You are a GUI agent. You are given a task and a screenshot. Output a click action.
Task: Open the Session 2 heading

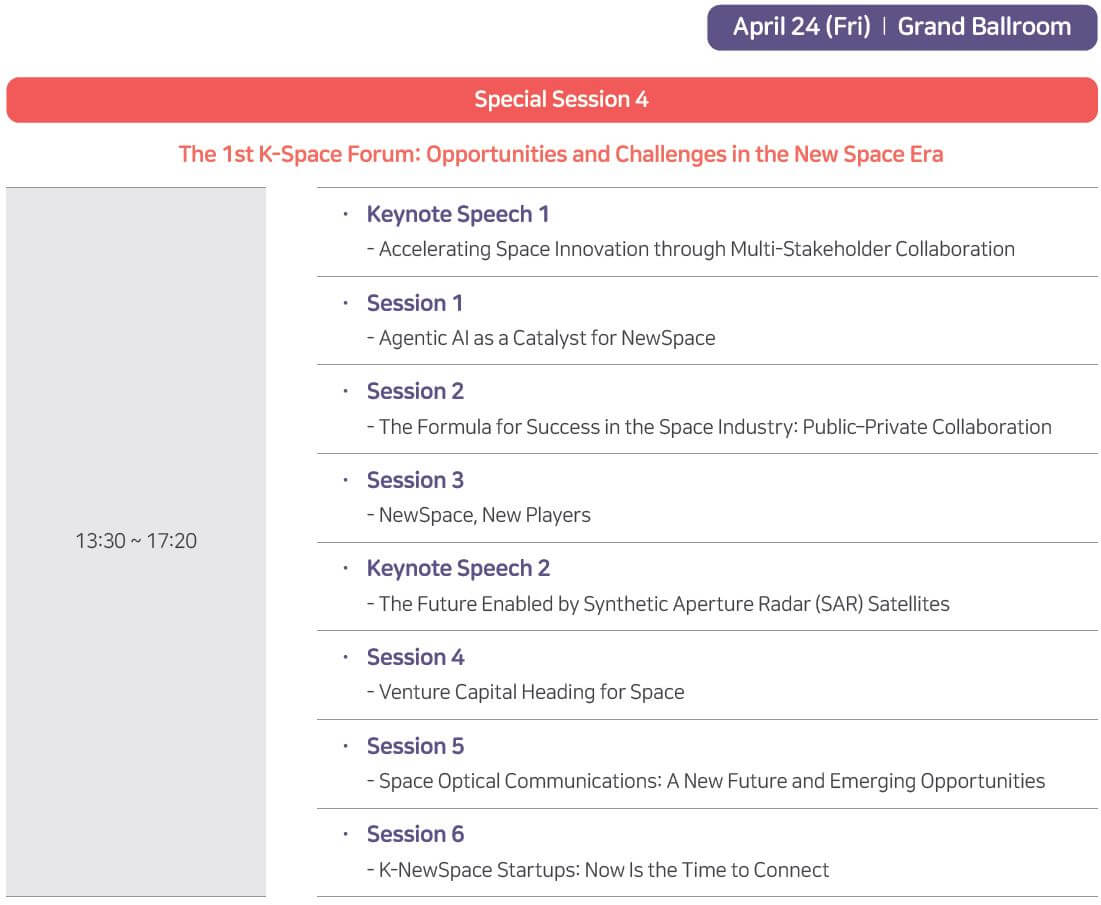415,391
